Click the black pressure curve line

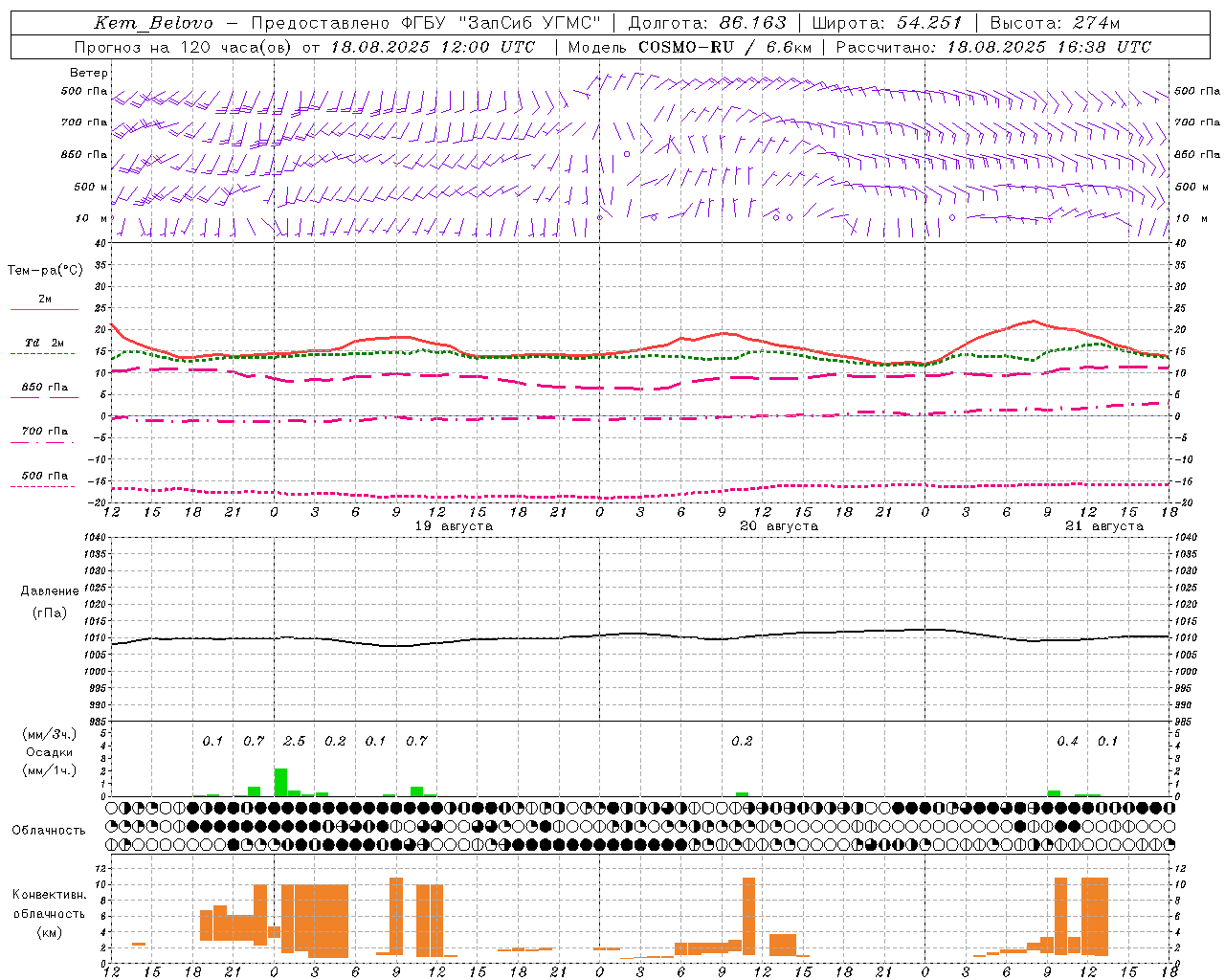click(640, 635)
